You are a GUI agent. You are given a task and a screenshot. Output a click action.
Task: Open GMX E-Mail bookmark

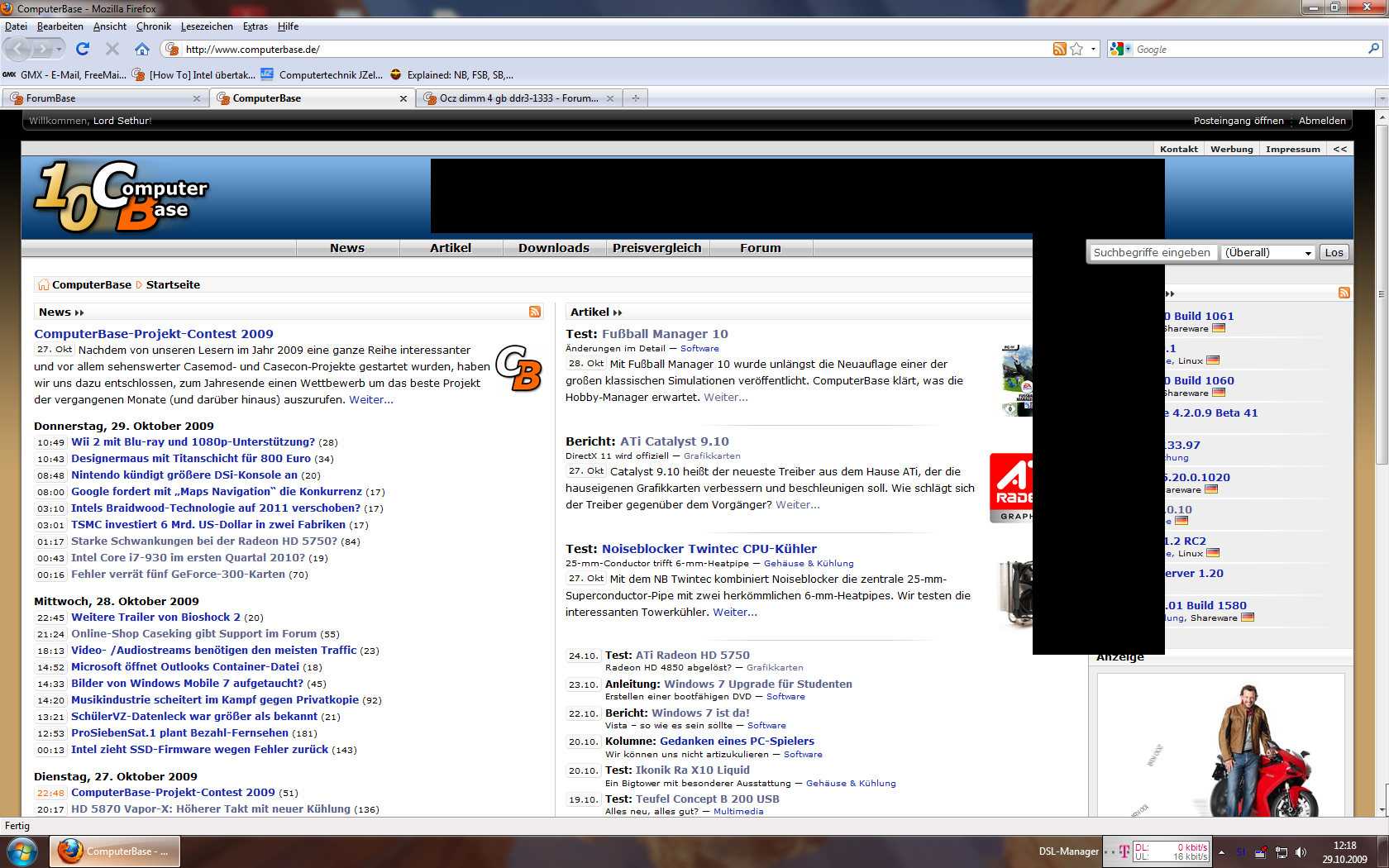click(x=64, y=74)
